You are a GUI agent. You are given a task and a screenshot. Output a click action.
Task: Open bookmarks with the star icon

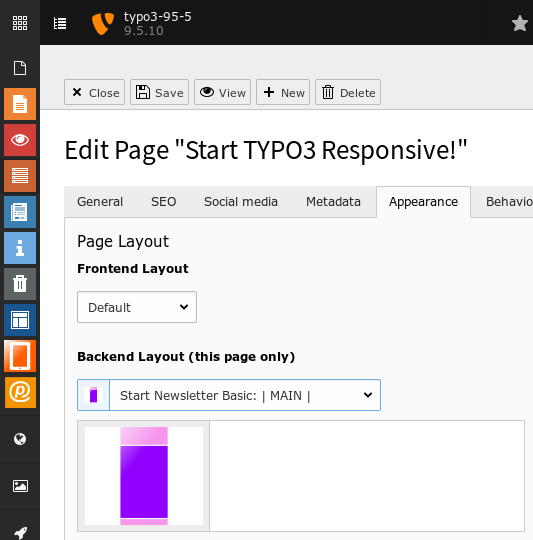520,23
